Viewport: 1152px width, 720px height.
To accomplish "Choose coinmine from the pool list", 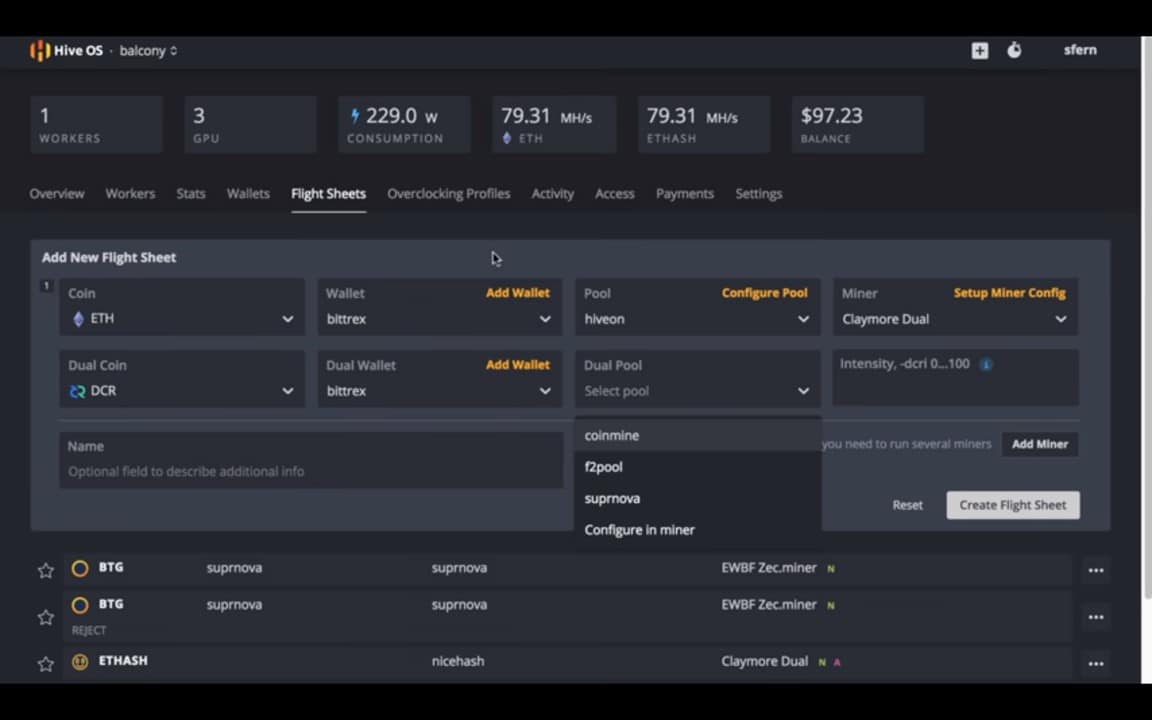I will [697, 435].
